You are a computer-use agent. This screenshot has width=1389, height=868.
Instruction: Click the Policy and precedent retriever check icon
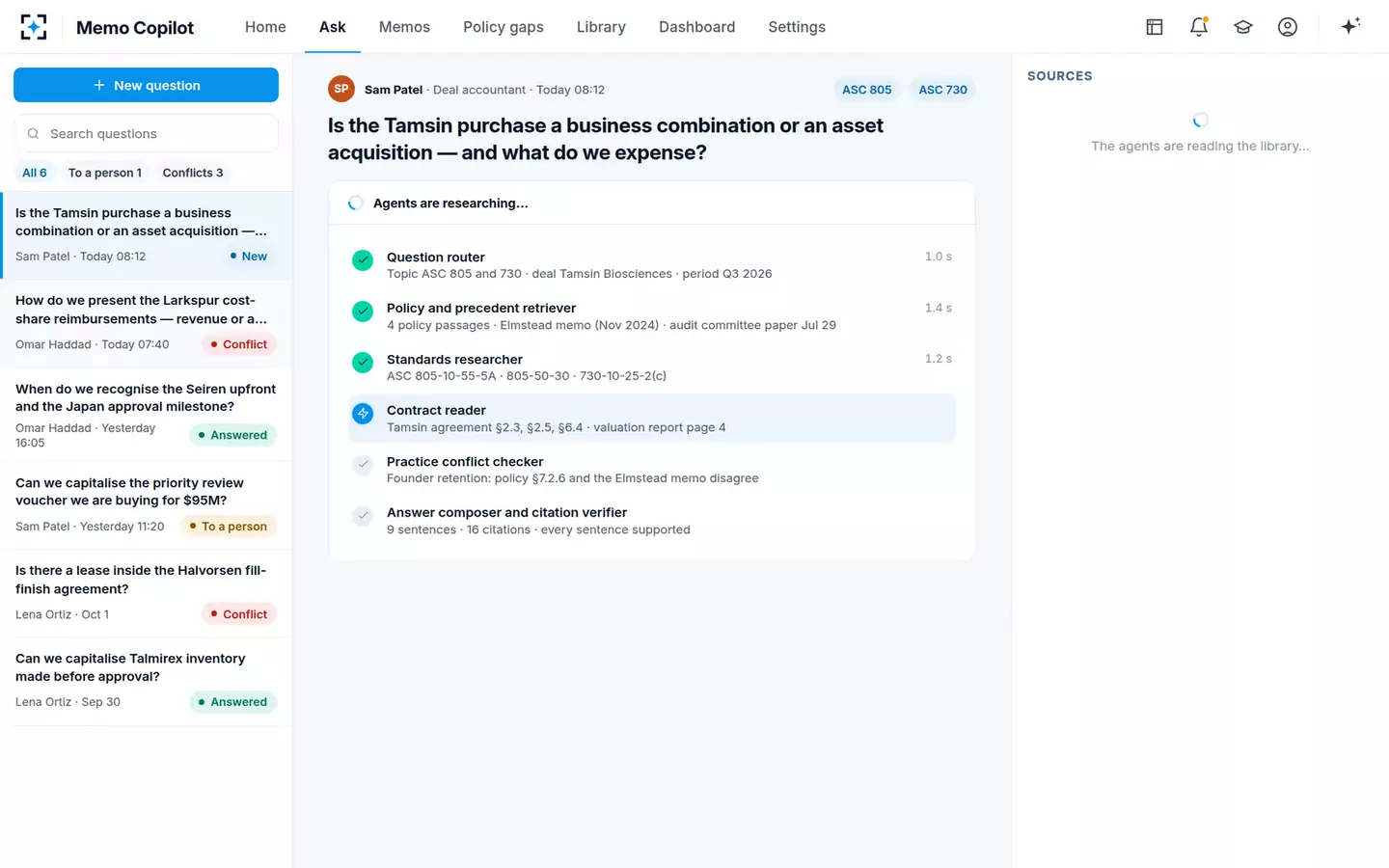pyautogui.click(x=363, y=312)
